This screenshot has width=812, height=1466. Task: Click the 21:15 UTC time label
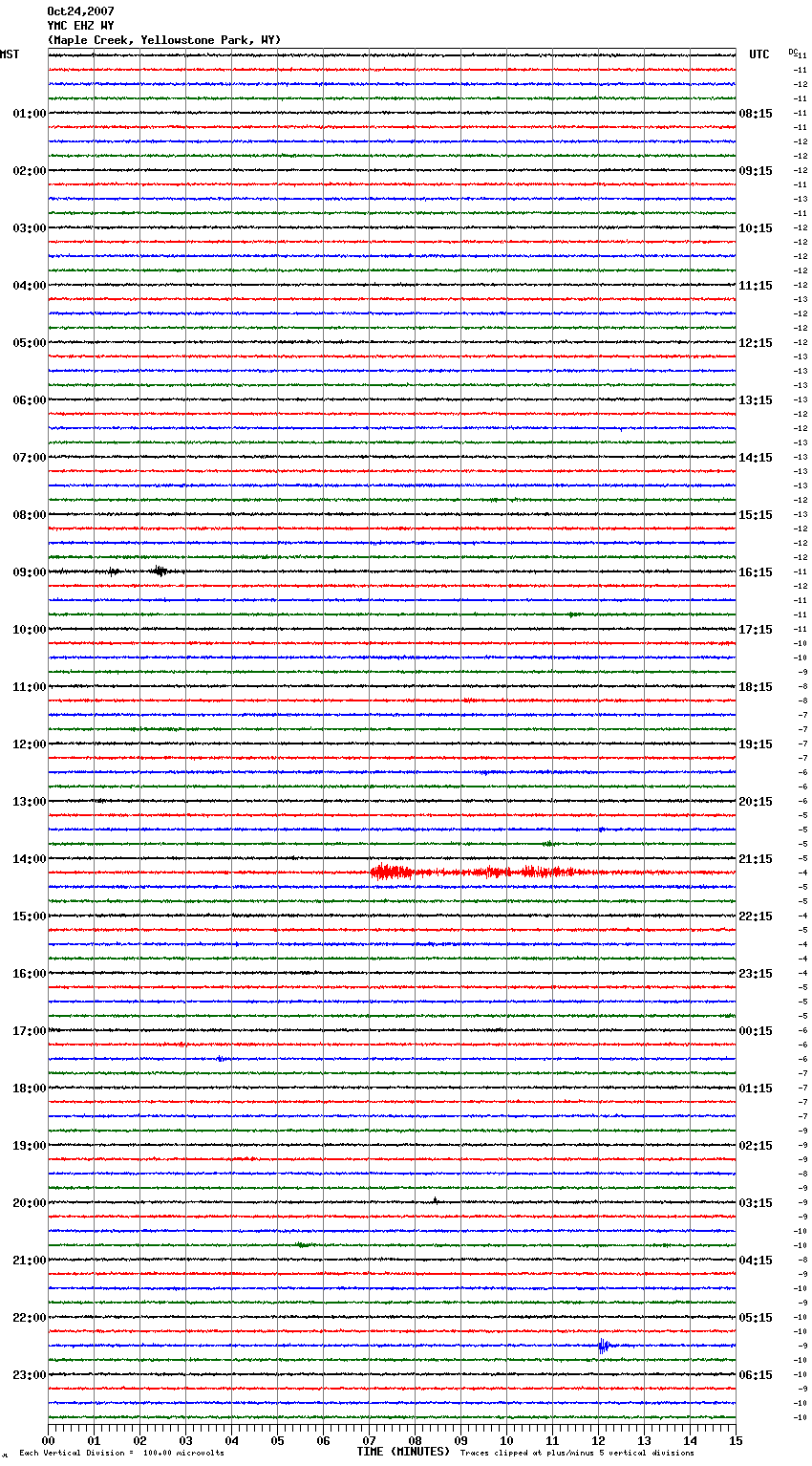pyautogui.click(x=756, y=859)
